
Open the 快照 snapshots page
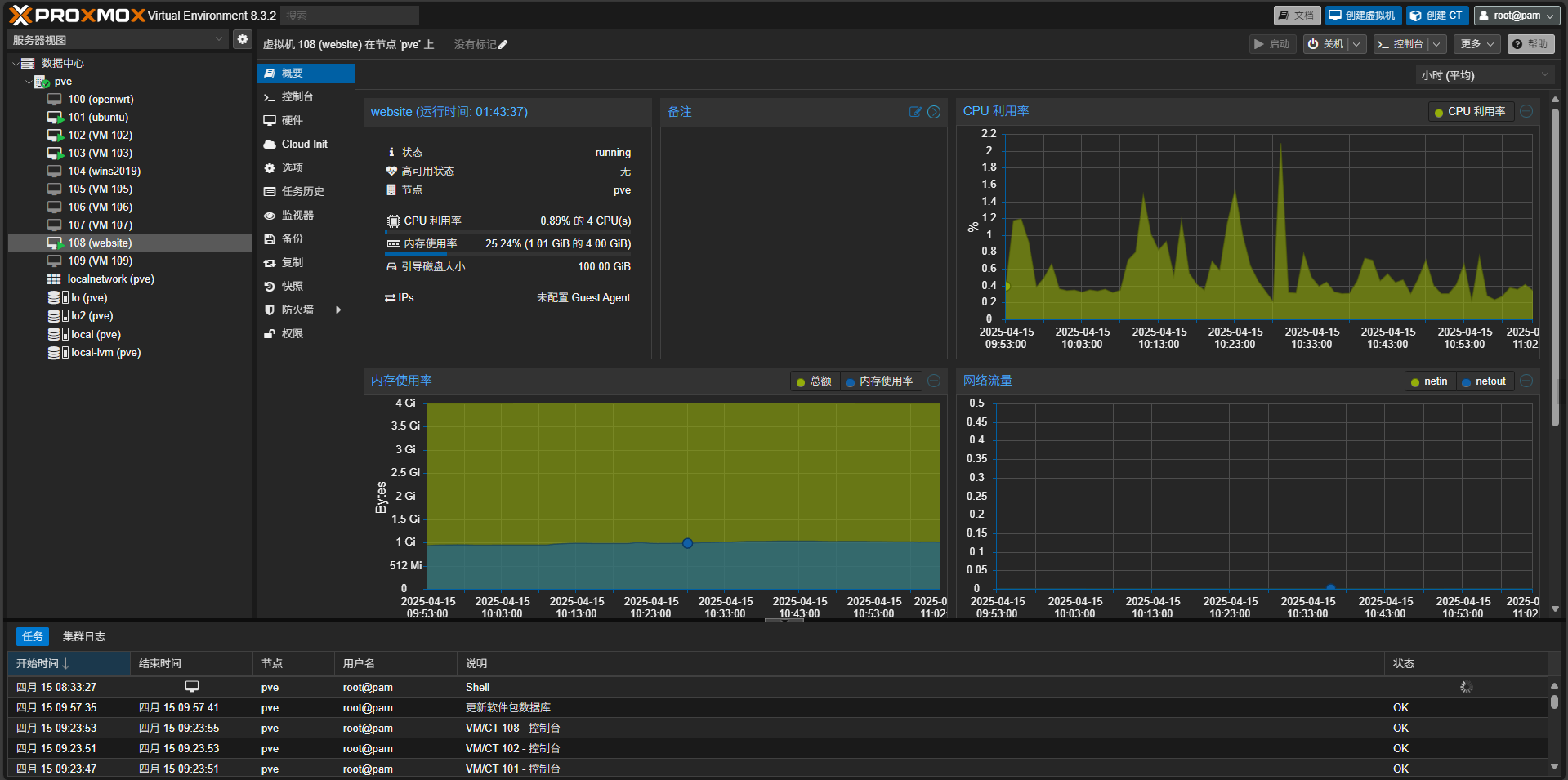(x=293, y=286)
